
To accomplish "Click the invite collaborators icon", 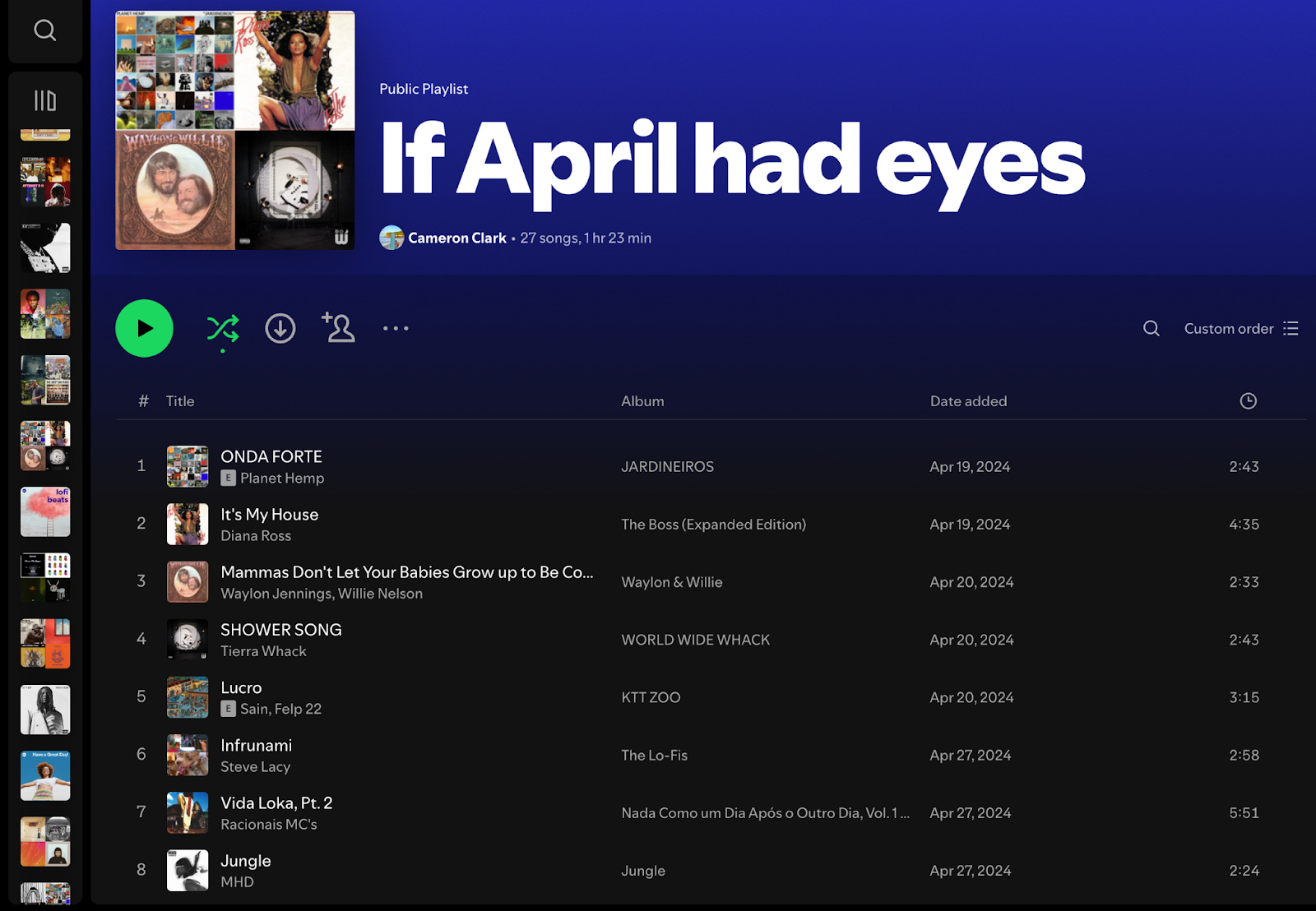I will pyautogui.click(x=338, y=328).
